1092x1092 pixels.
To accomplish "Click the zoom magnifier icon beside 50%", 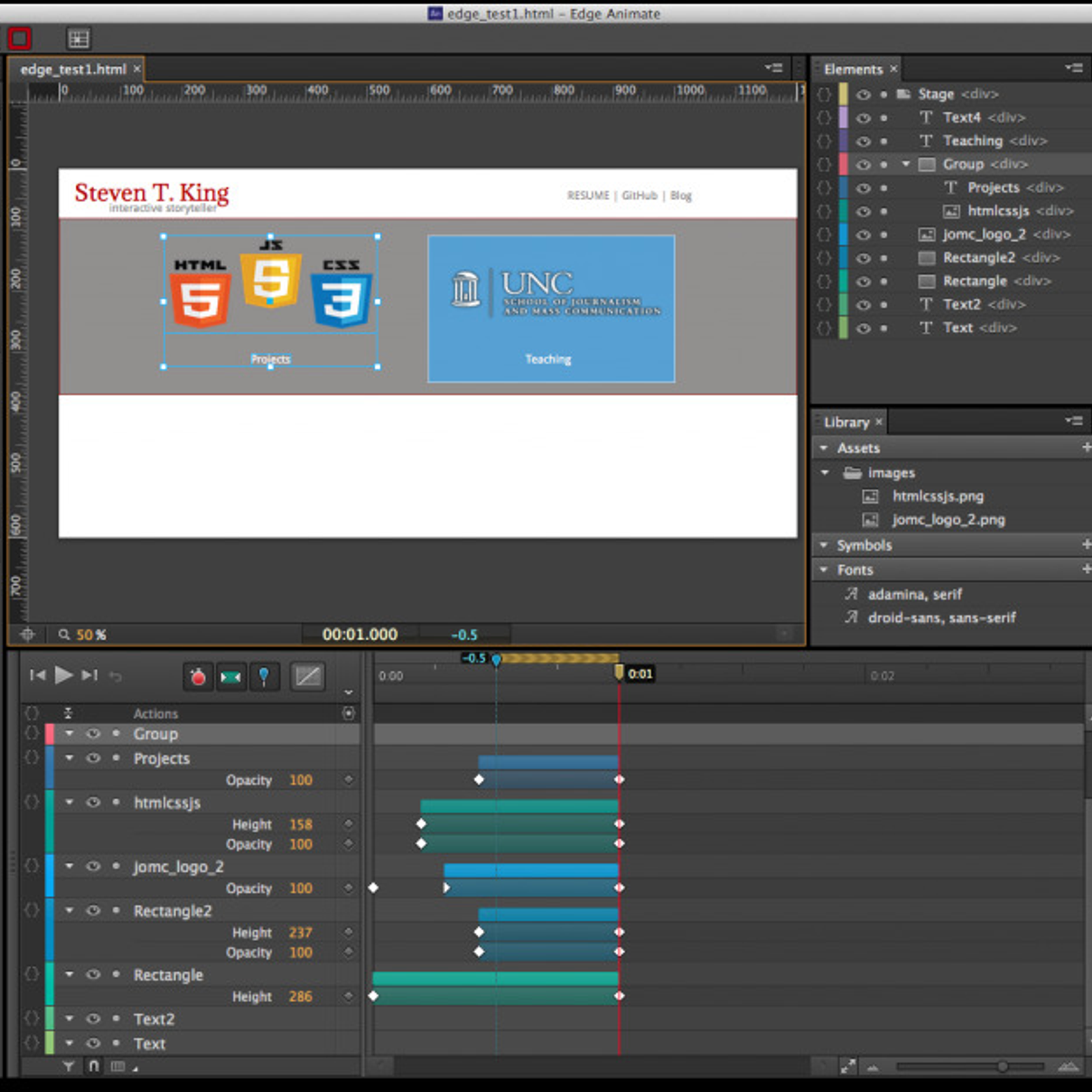I will 64,635.
